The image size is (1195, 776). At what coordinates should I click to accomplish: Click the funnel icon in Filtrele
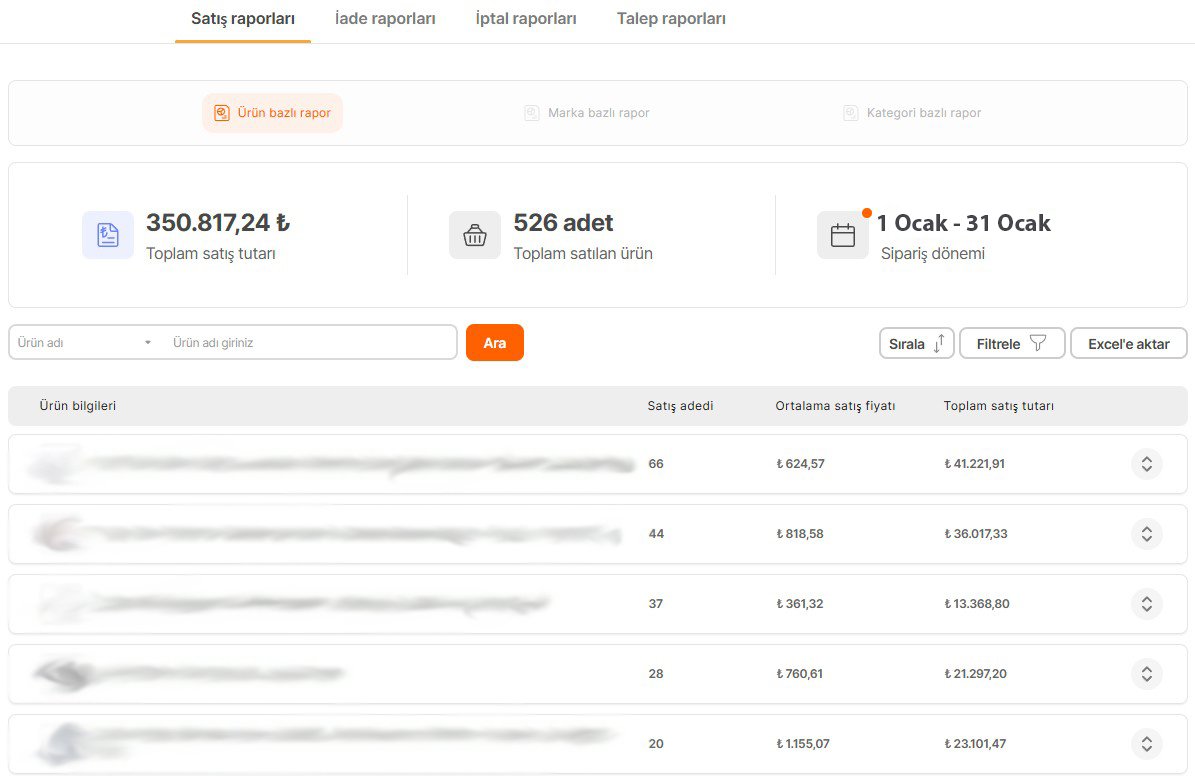1038,343
